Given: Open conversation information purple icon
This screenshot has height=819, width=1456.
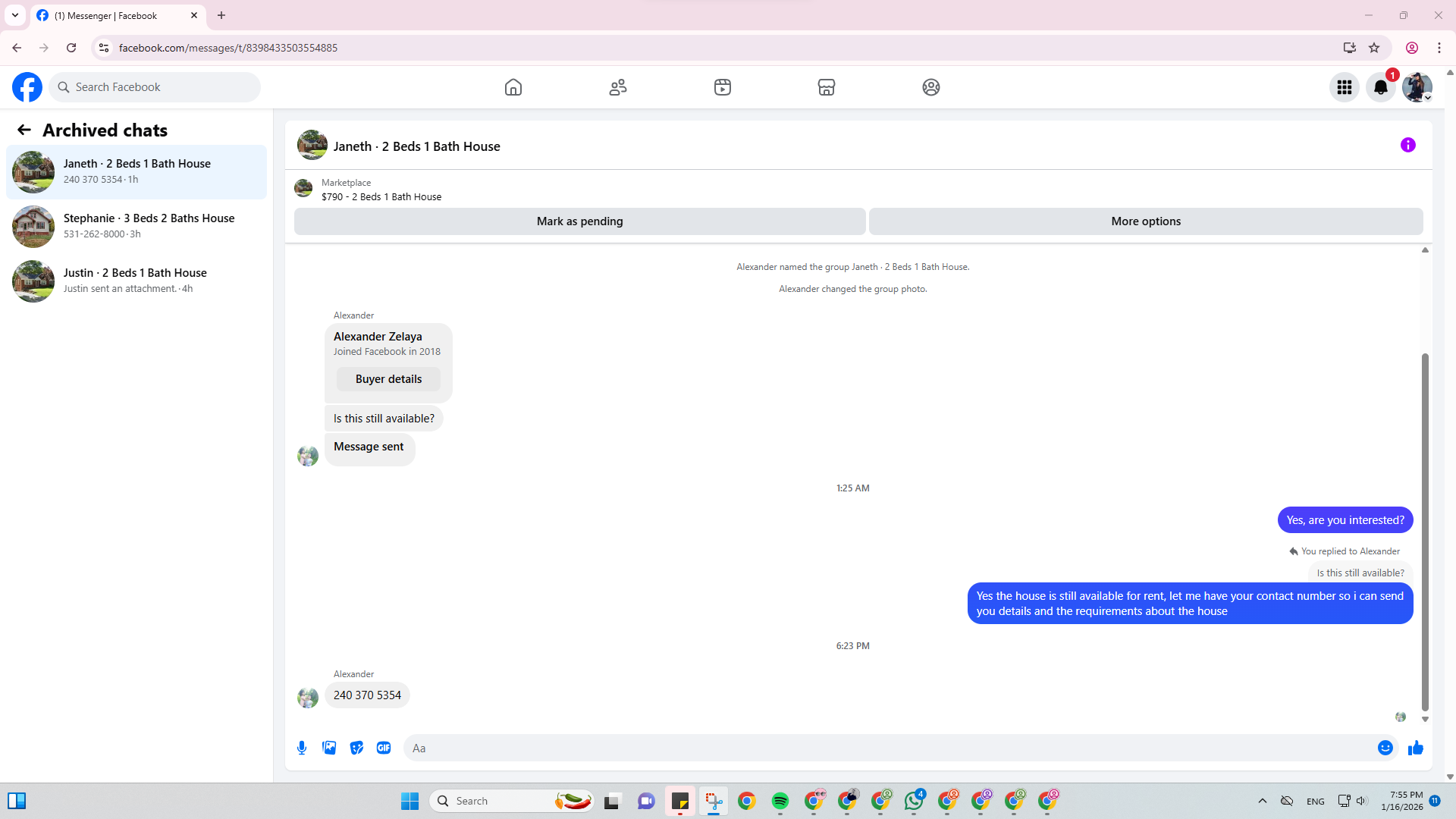Looking at the screenshot, I should tap(1407, 145).
